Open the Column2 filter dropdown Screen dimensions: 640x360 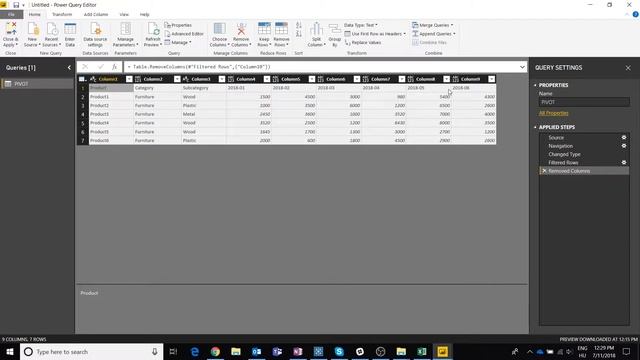tap(177, 79)
